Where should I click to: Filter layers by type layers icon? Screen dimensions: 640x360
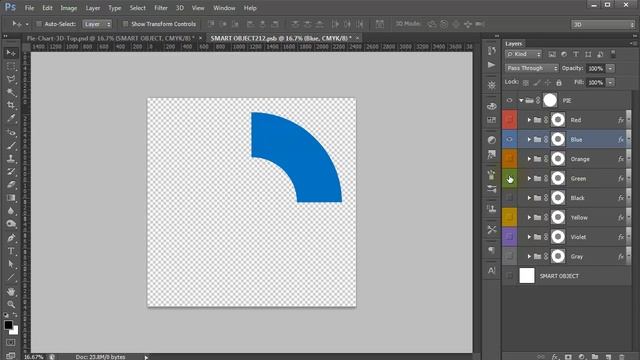pyautogui.click(x=576, y=54)
